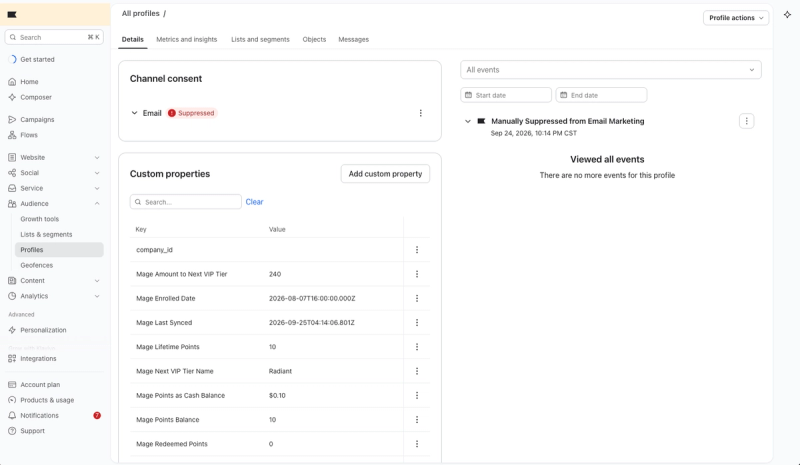Image resolution: width=800 pixels, height=465 pixels.
Task: Expand the Analytics menu chevron
Action: [x=97, y=296]
